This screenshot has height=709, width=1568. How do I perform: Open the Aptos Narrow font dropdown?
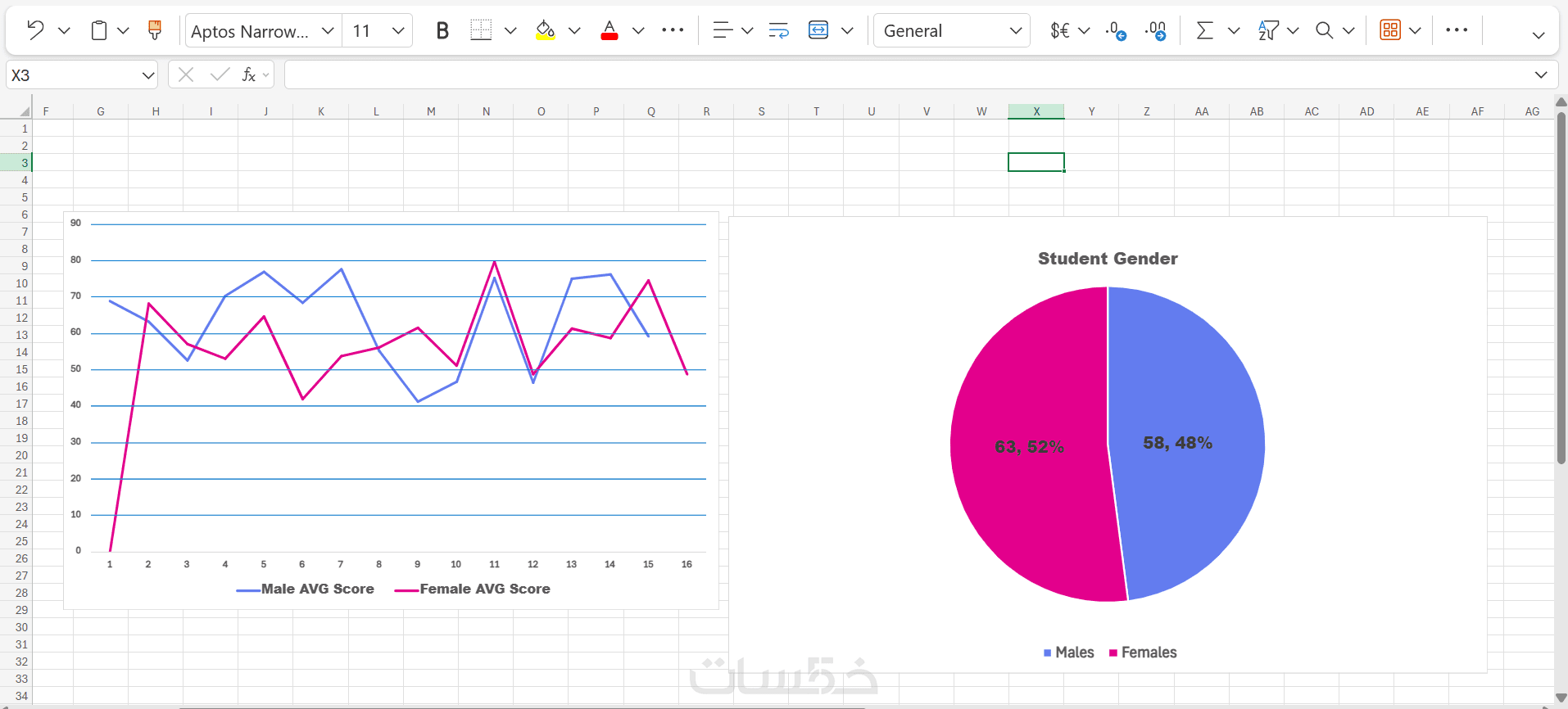click(x=328, y=30)
